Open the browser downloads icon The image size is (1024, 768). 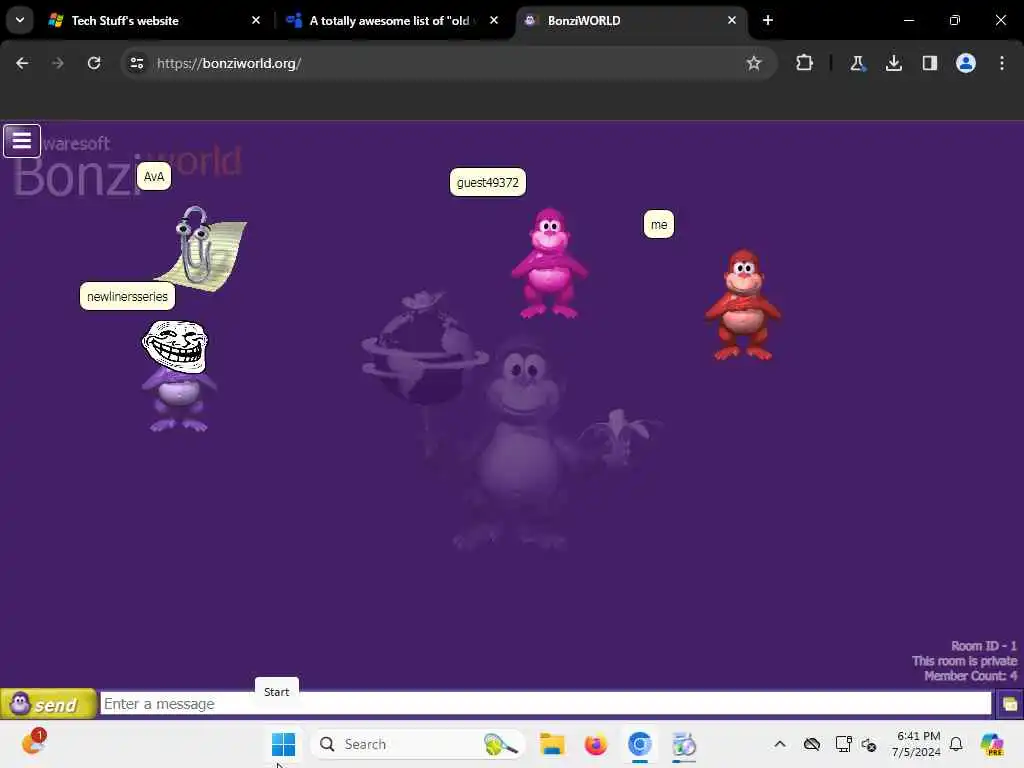tap(894, 63)
